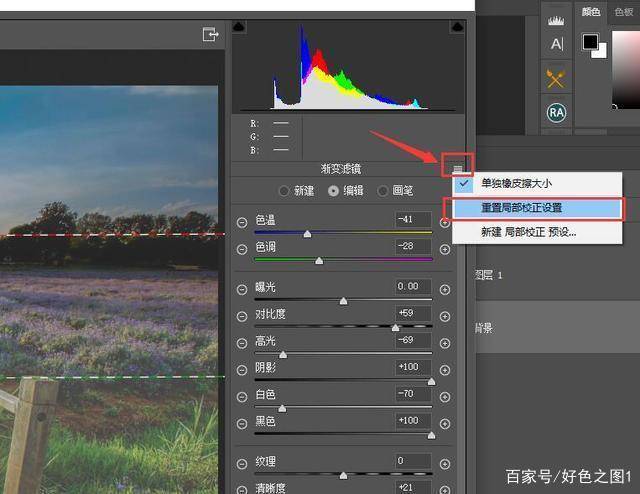Choose 重置局部校正设置 from menu
The width and height of the screenshot is (640, 494).
[x=537, y=208]
